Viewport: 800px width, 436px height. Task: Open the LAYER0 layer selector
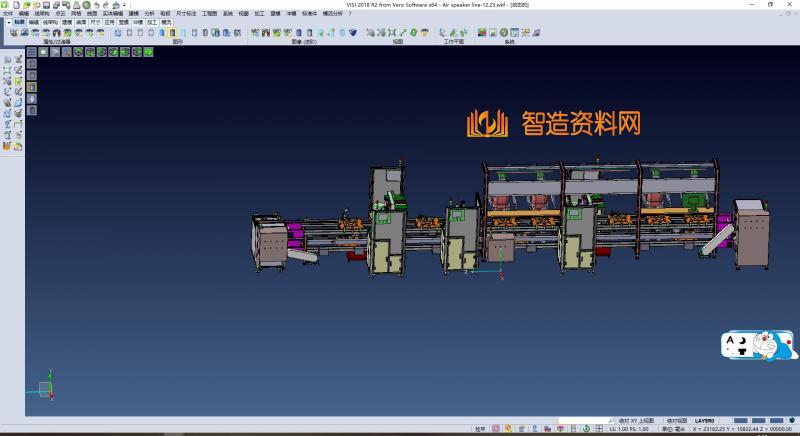[705, 421]
